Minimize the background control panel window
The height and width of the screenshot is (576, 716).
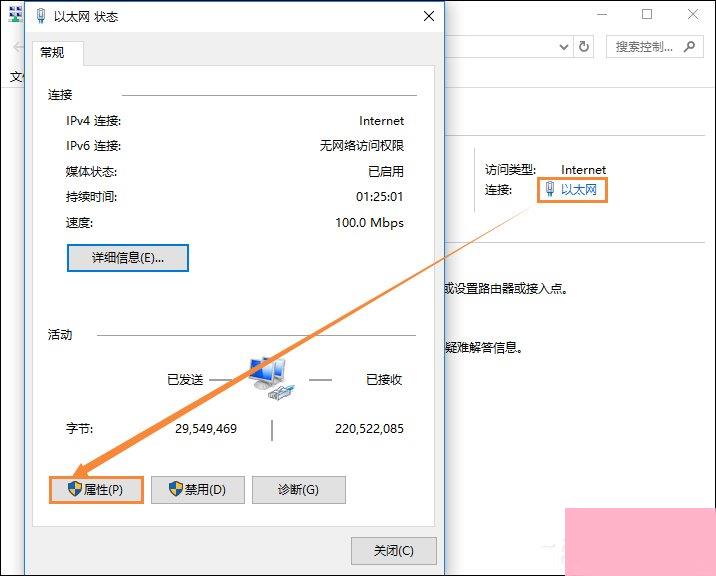pyautogui.click(x=602, y=15)
